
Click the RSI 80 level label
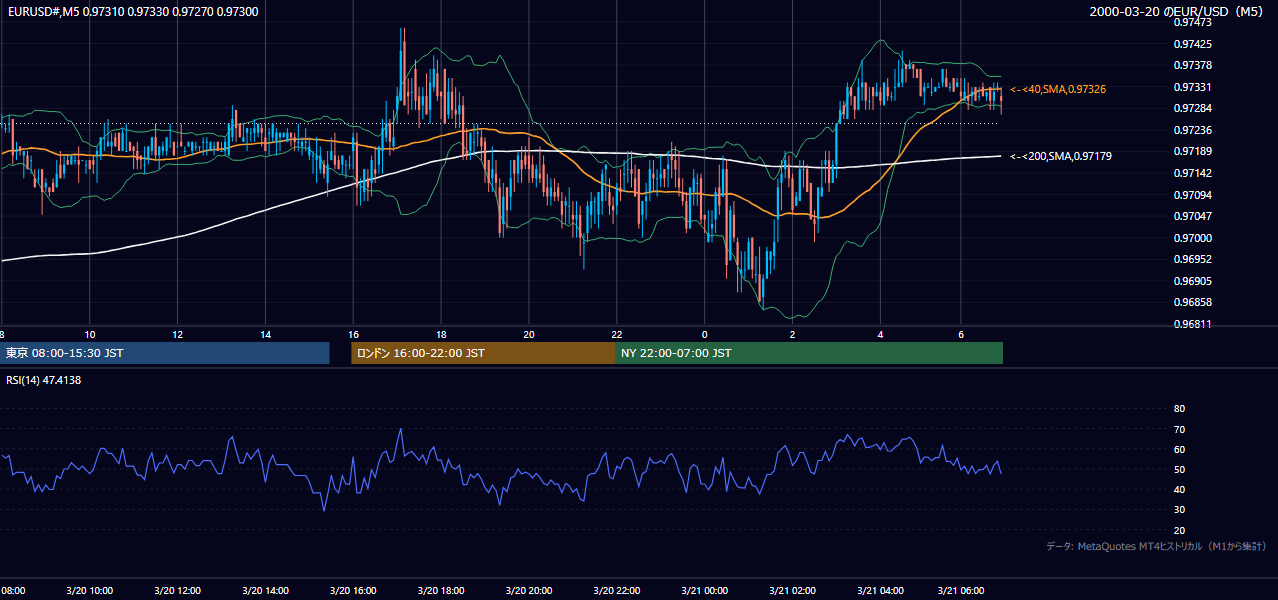(1179, 409)
